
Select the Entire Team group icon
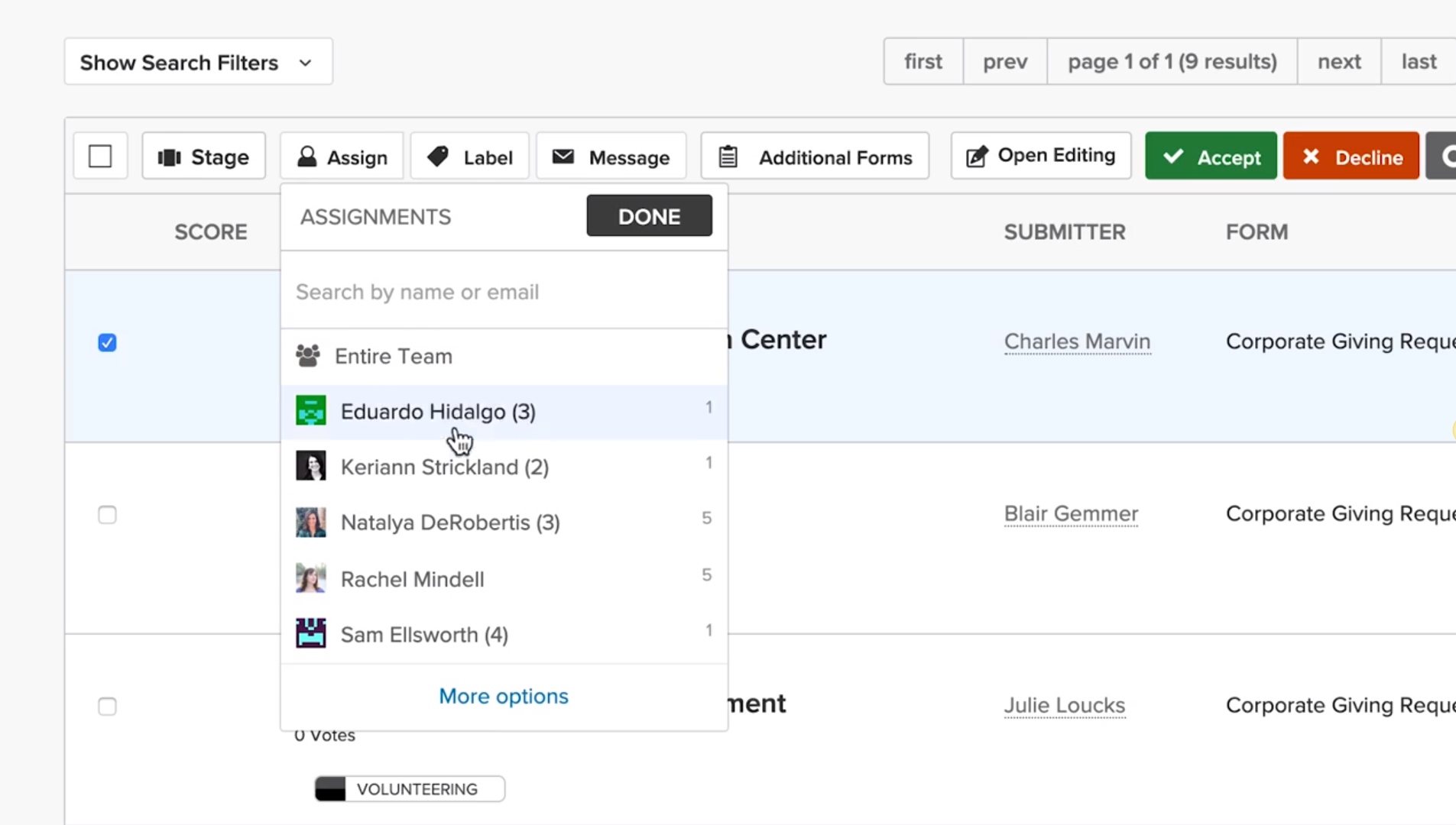(x=309, y=355)
